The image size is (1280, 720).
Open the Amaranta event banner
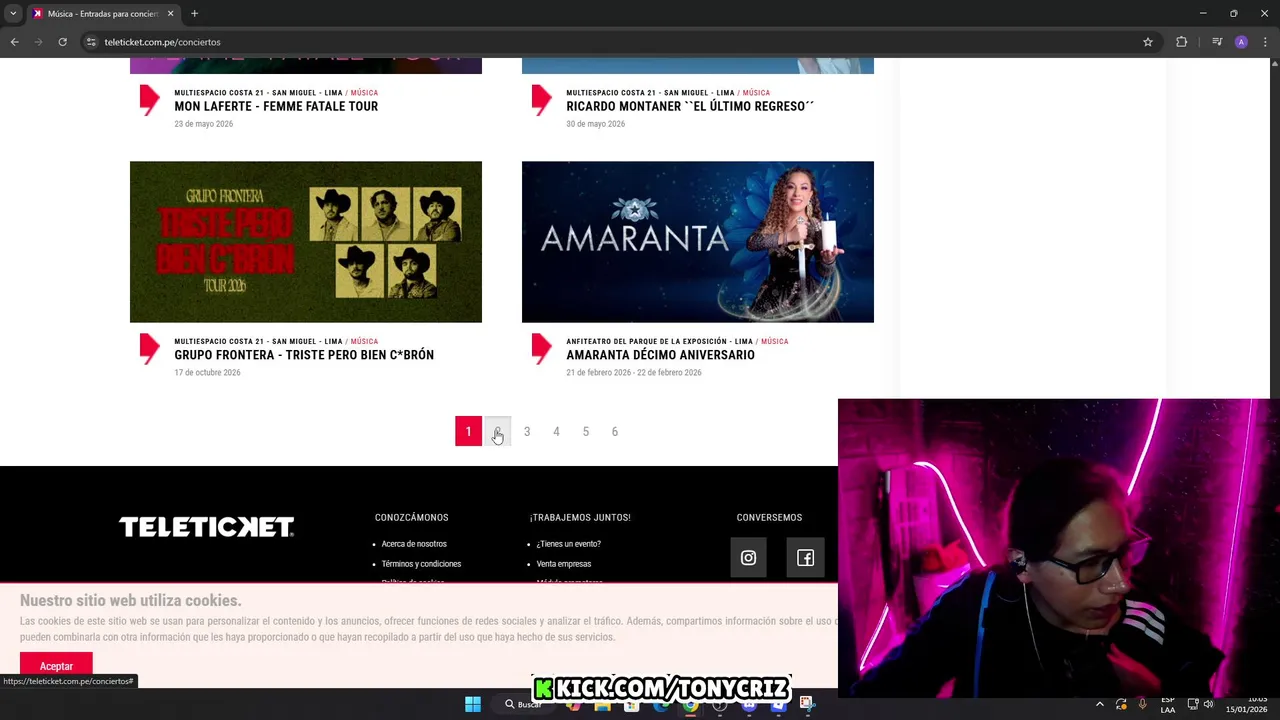698,242
